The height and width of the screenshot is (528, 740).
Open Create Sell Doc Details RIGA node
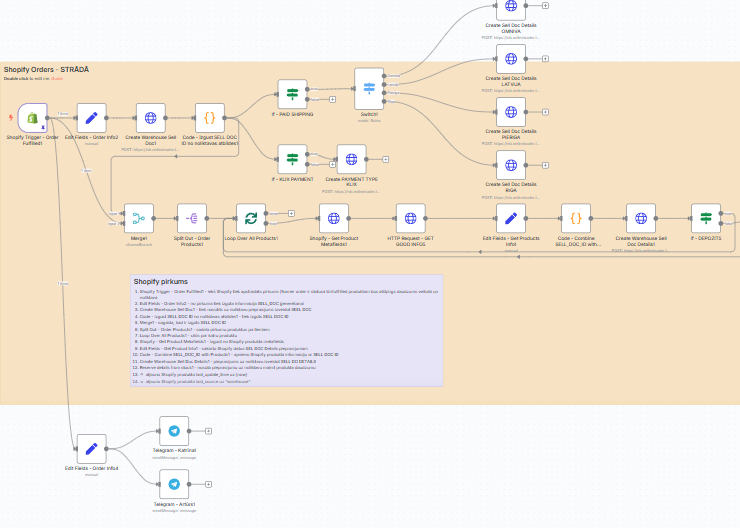point(511,165)
